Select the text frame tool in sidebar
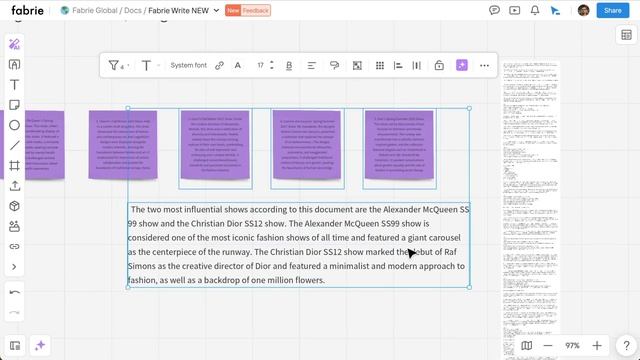 (x=14, y=64)
